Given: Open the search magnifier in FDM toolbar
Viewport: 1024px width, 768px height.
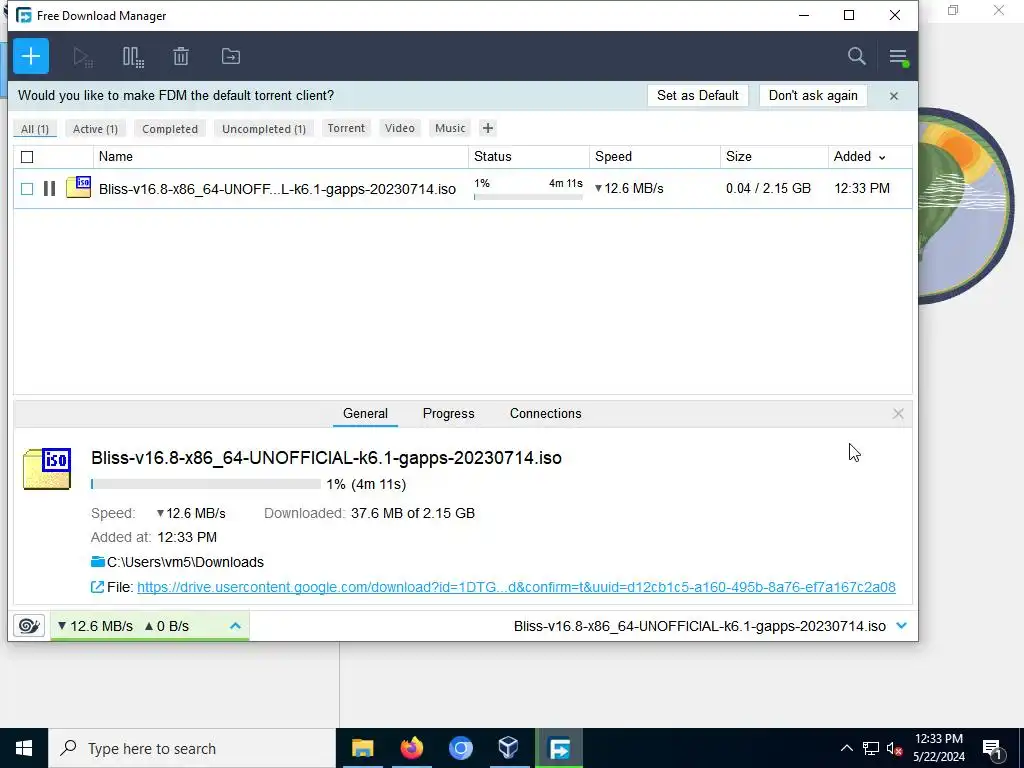Looking at the screenshot, I should [857, 56].
